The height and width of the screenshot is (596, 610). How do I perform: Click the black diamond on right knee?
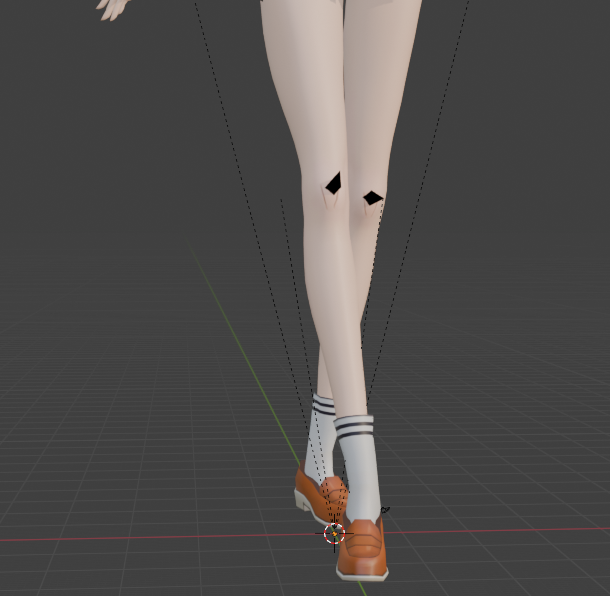click(373, 198)
